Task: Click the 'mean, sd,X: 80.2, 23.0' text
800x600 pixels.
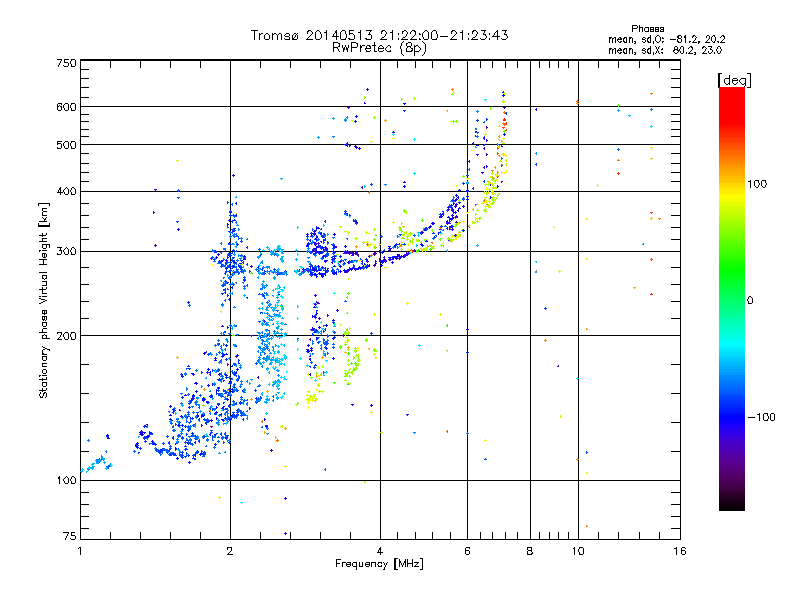Action: [x=665, y=50]
